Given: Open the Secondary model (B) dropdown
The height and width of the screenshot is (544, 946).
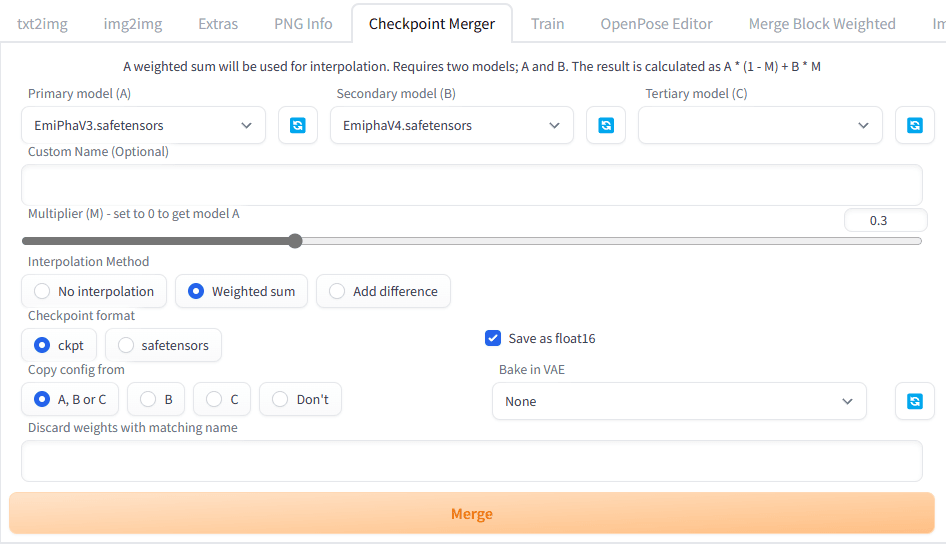Looking at the screenshot, I should coord(451,125).
